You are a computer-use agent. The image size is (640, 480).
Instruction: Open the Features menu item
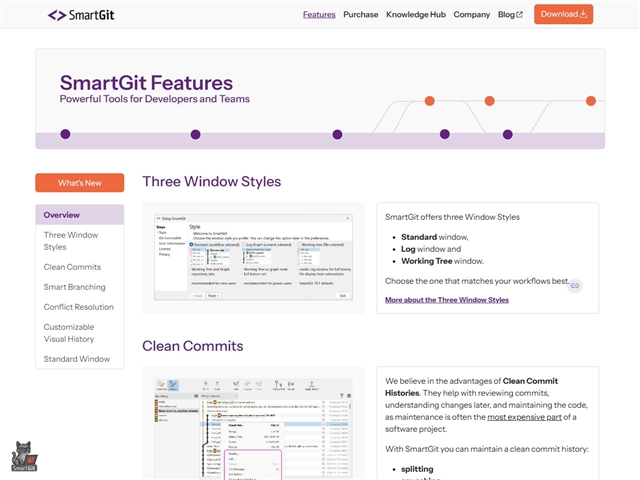click(x=319, y=15)
